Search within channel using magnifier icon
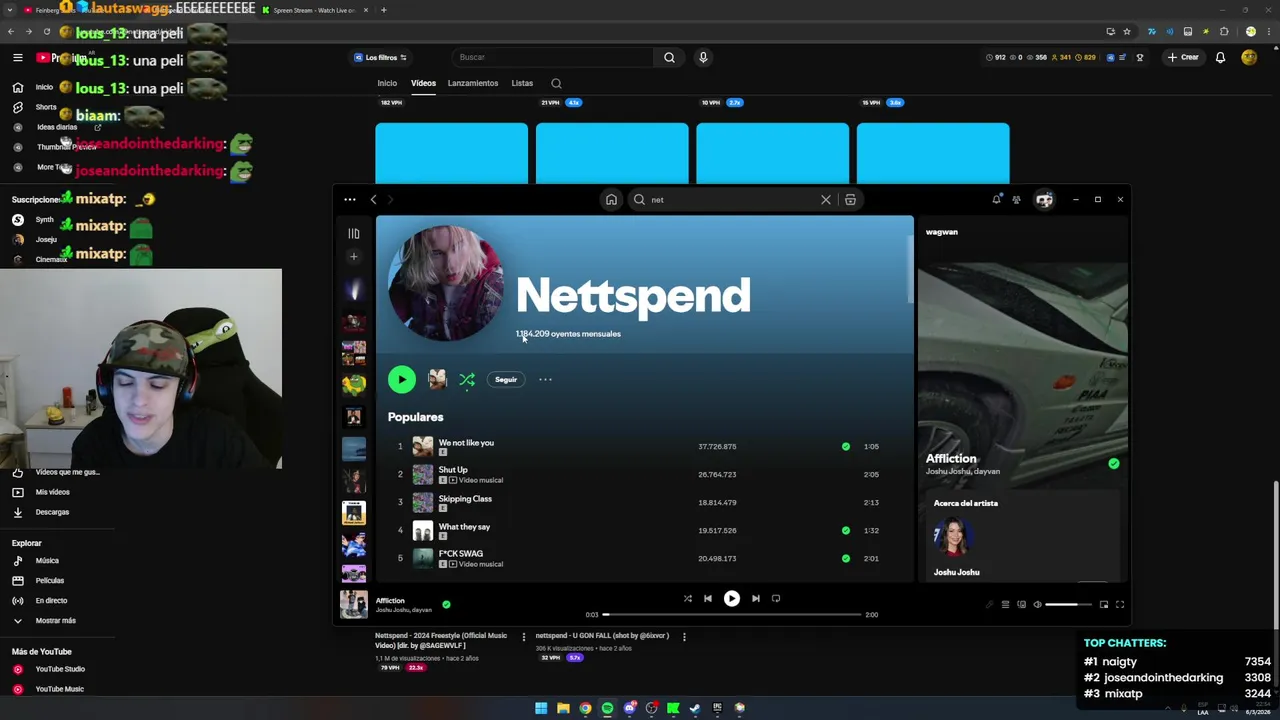 (x=556, y=83)
